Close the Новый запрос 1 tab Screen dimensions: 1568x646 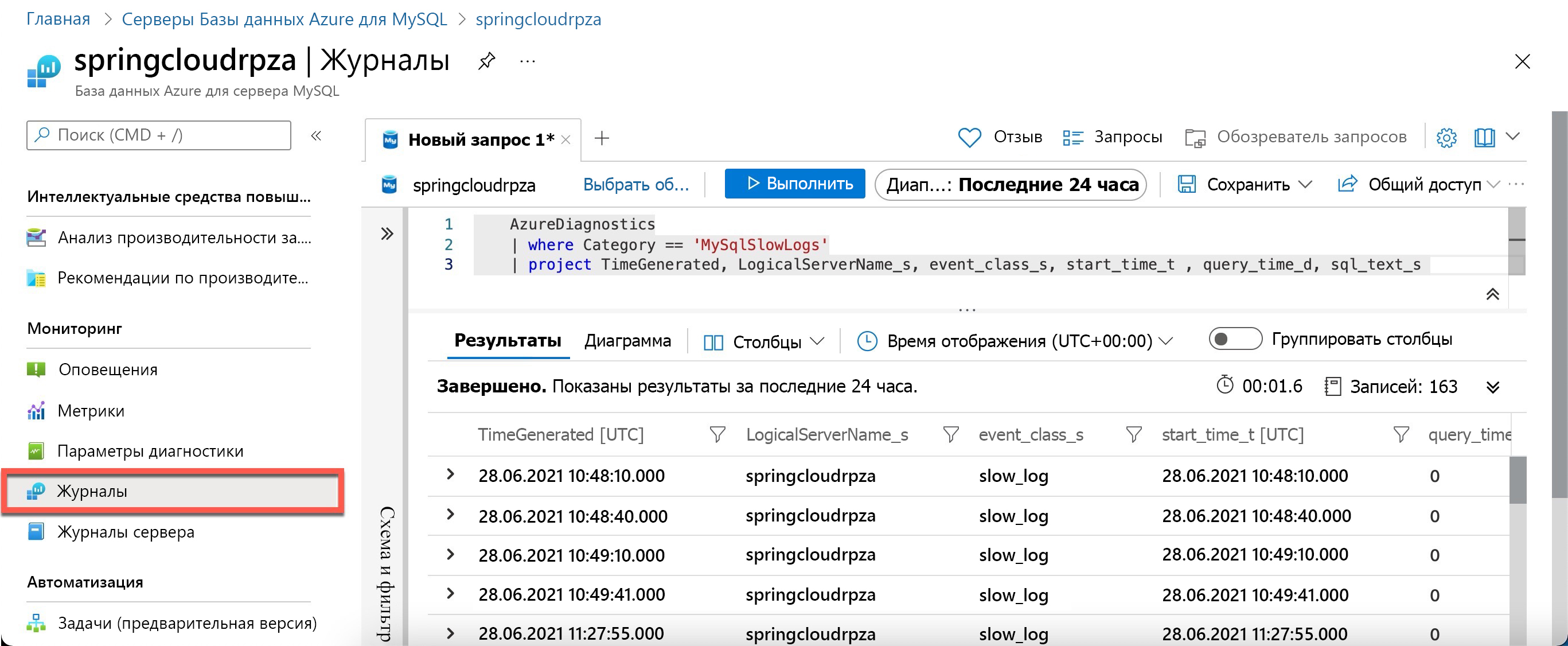click(565, 139)
